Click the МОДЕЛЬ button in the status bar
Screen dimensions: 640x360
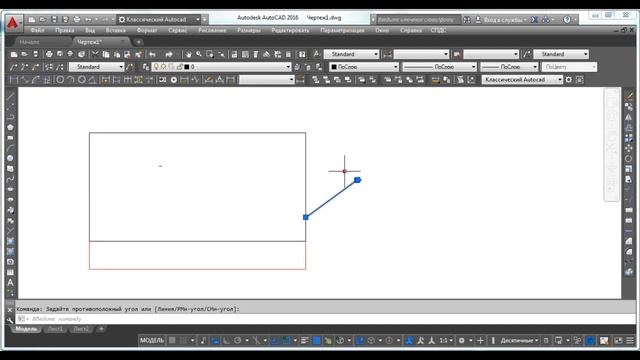coord(152,340)
